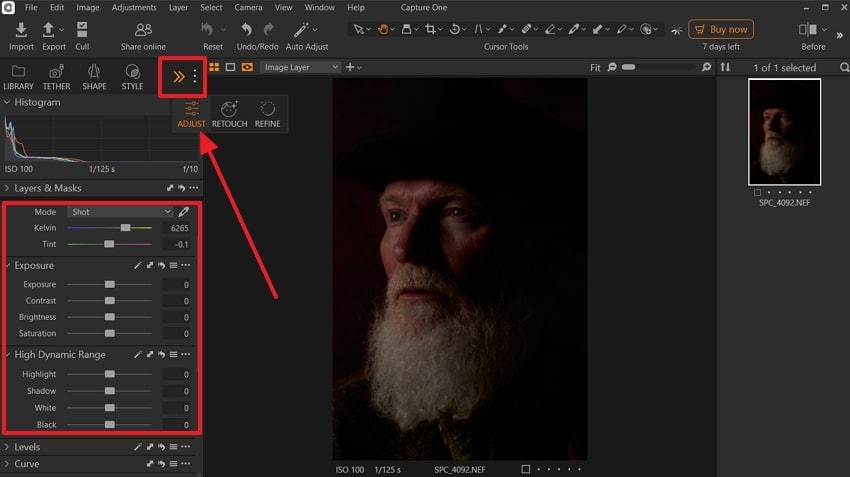The image size is (850, 477).
Task: Open Levels panel presets list icon
Action: tap(173, 447)
